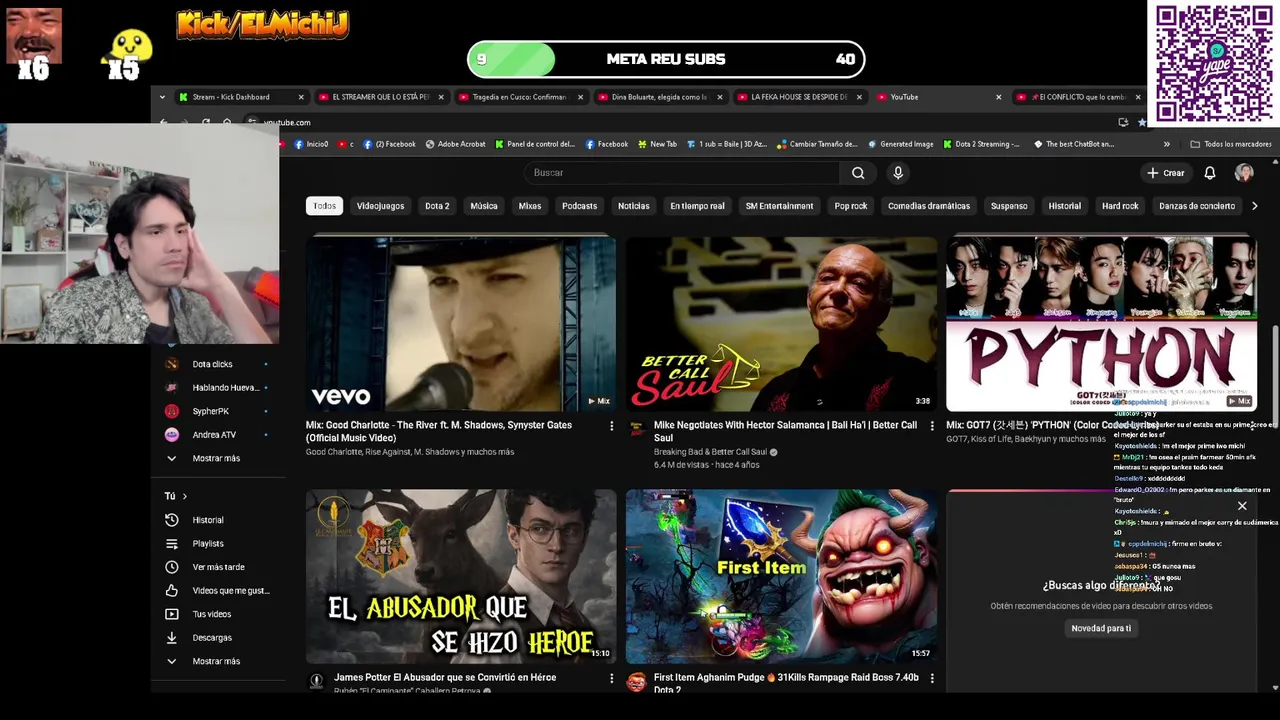
Task: Open the notifications bell
Action: click(1209, 173)
